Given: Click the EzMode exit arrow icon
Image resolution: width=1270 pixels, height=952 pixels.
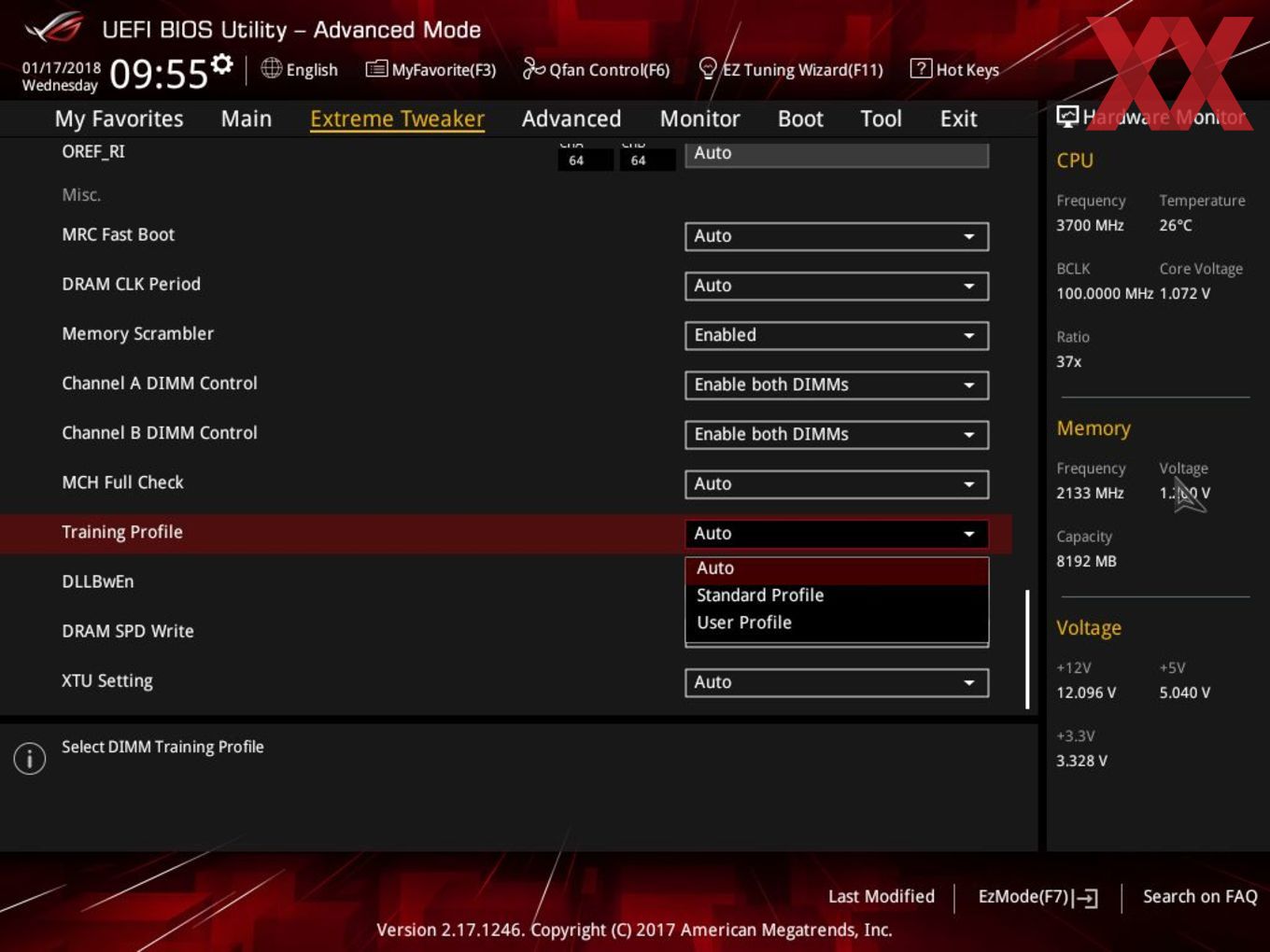Looking at the screenshot, I should tap(1085, 898).
